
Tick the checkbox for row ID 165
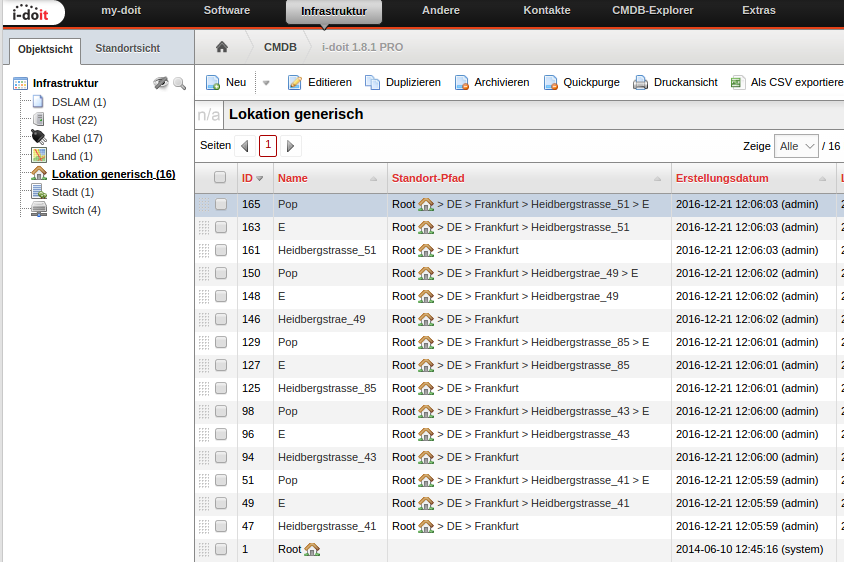[221, 204]
